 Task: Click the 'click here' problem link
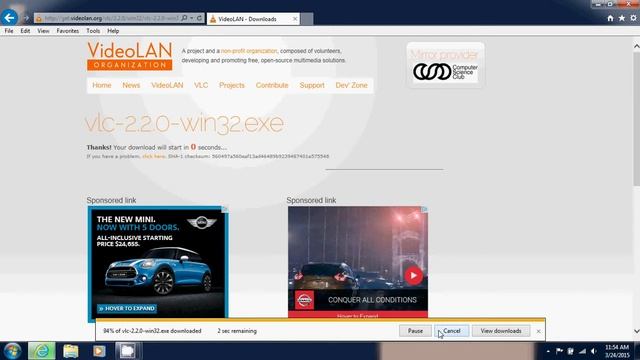pos(154,156)
